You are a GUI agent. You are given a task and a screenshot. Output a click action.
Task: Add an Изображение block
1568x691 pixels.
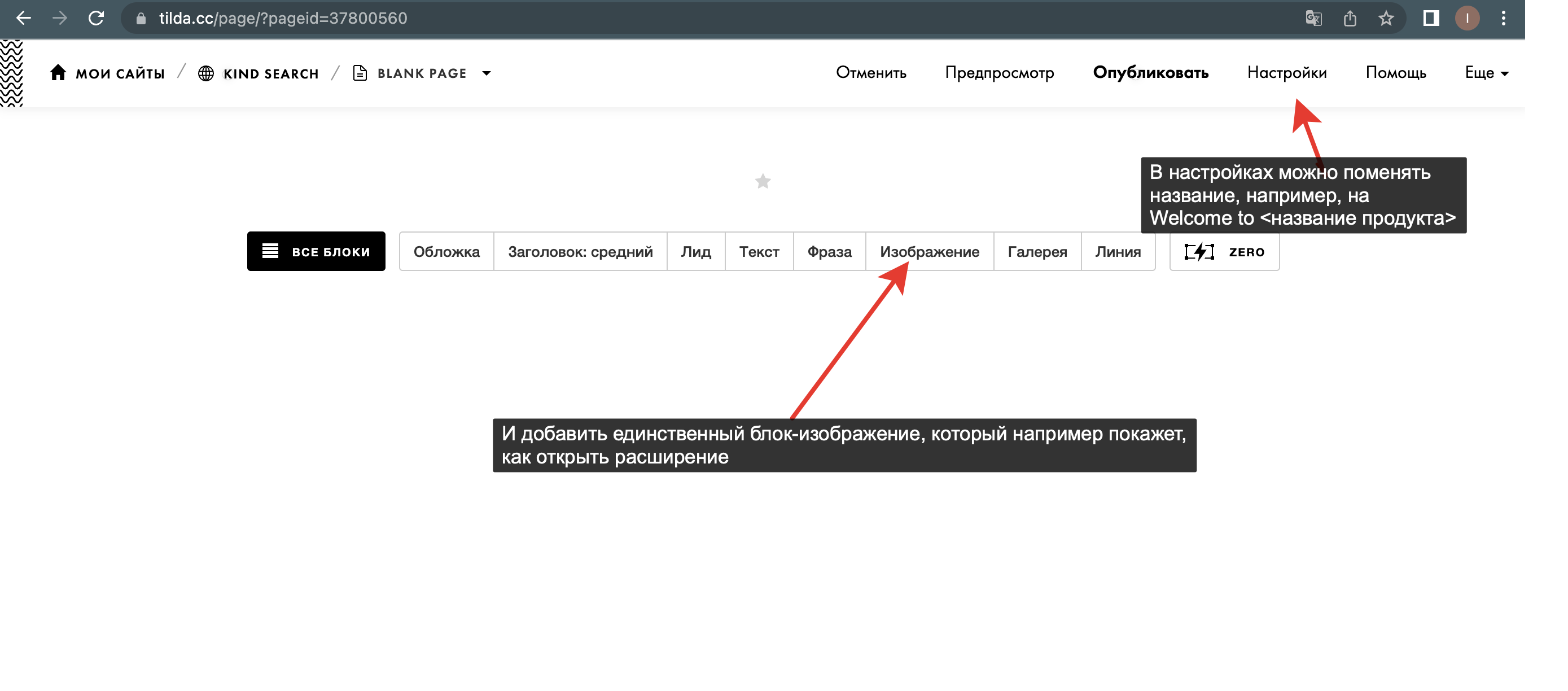pyautogui.click(x=929, y=251)
